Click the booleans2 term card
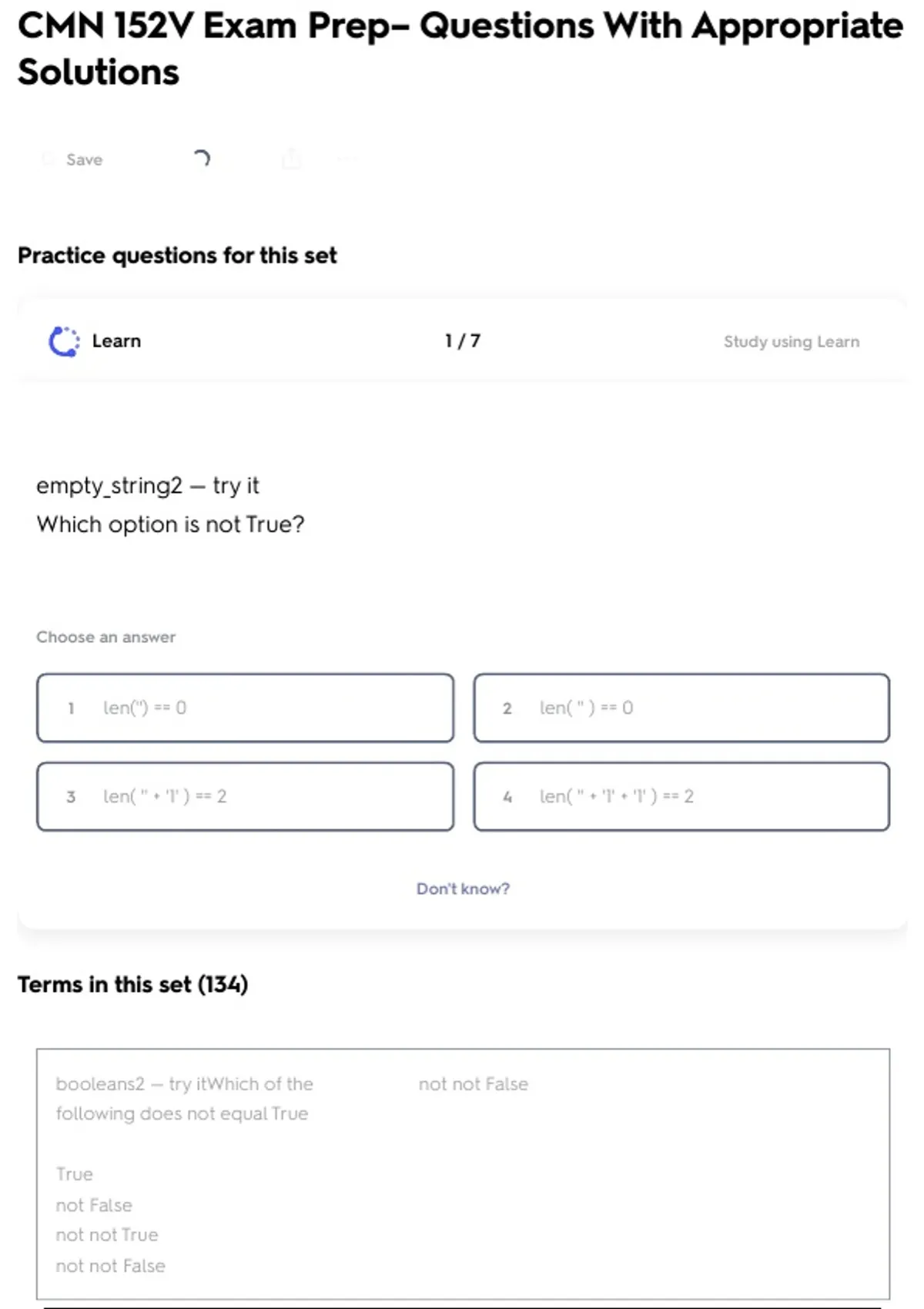This screenshot has height=1309, width=924. click(x=463, y=1174)
